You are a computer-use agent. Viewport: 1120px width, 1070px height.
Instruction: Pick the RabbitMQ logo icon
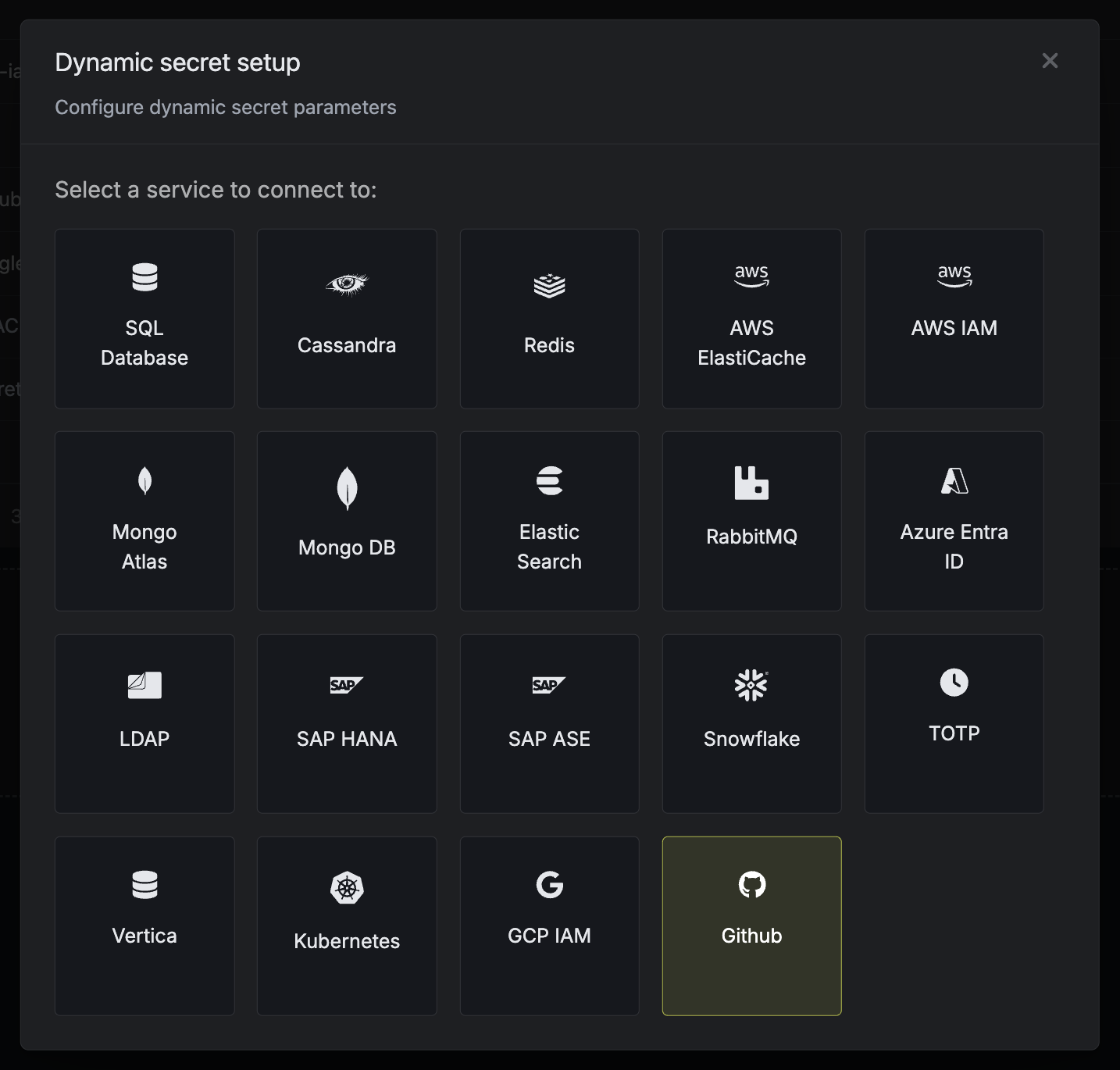click(751, 483)
